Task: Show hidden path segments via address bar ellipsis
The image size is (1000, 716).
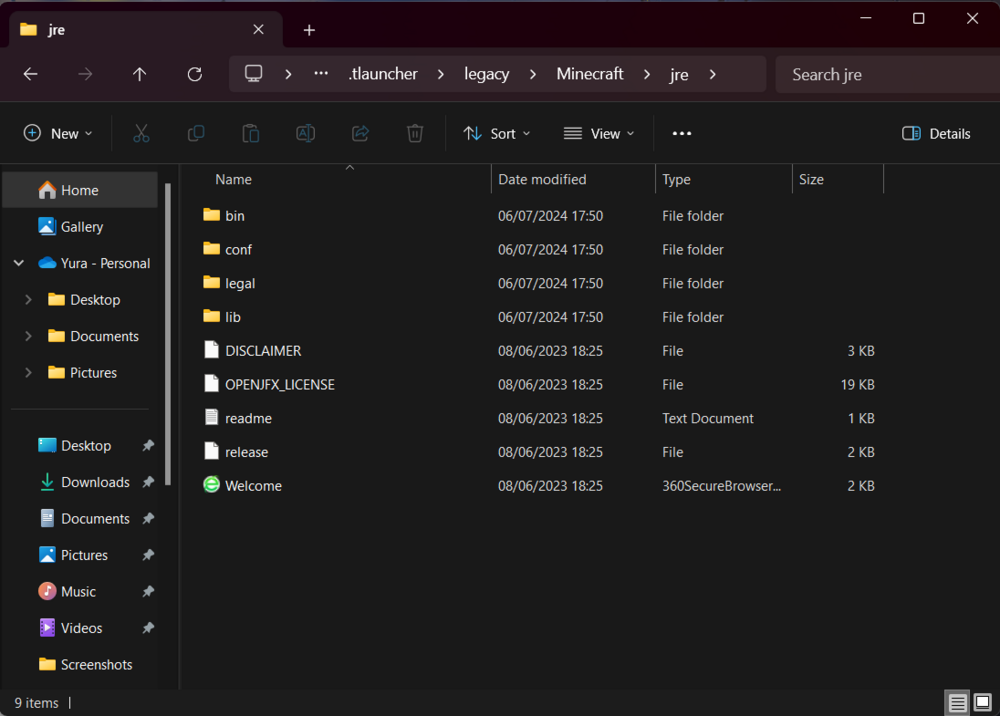Action: (x=321, y=74)
